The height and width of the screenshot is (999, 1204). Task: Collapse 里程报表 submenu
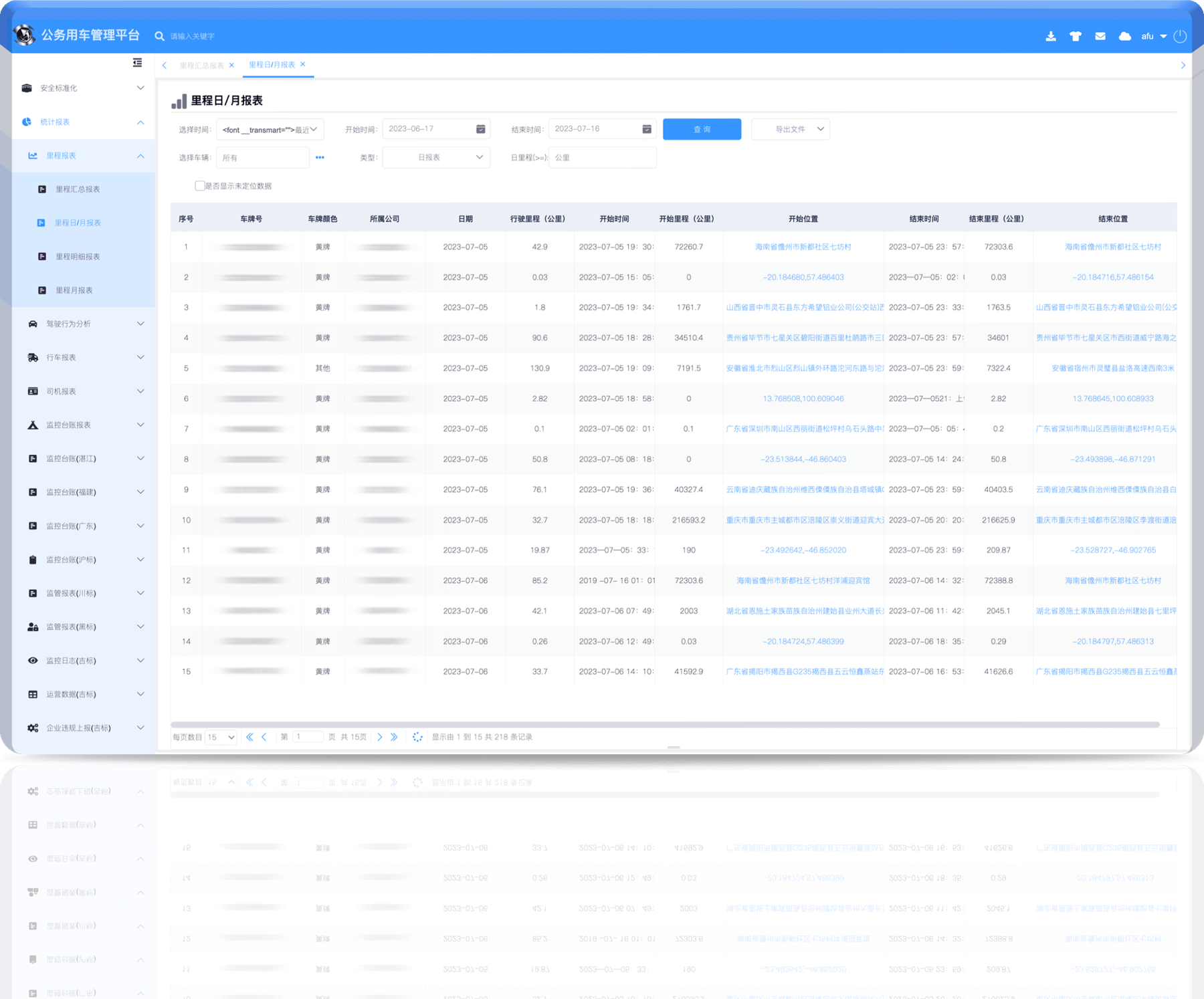click(84, 156)
